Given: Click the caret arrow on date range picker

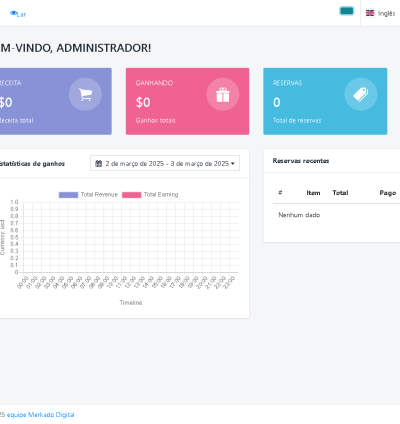Looking at the screenshot, I should click(233, 164).
